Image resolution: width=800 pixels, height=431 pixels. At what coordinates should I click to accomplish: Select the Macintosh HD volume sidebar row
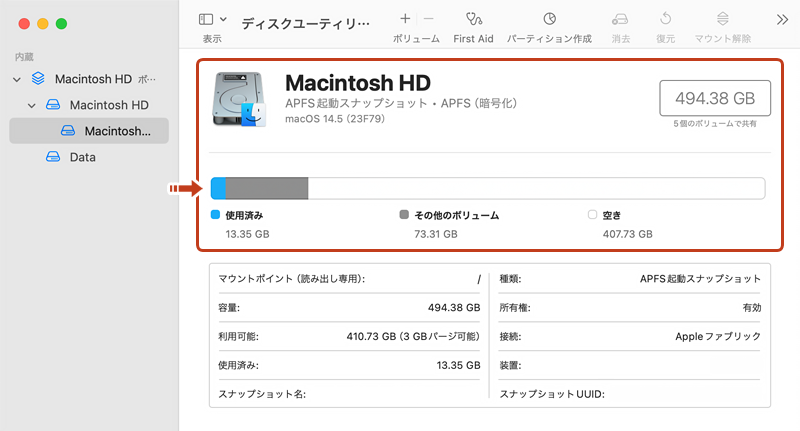pos(89,105)
